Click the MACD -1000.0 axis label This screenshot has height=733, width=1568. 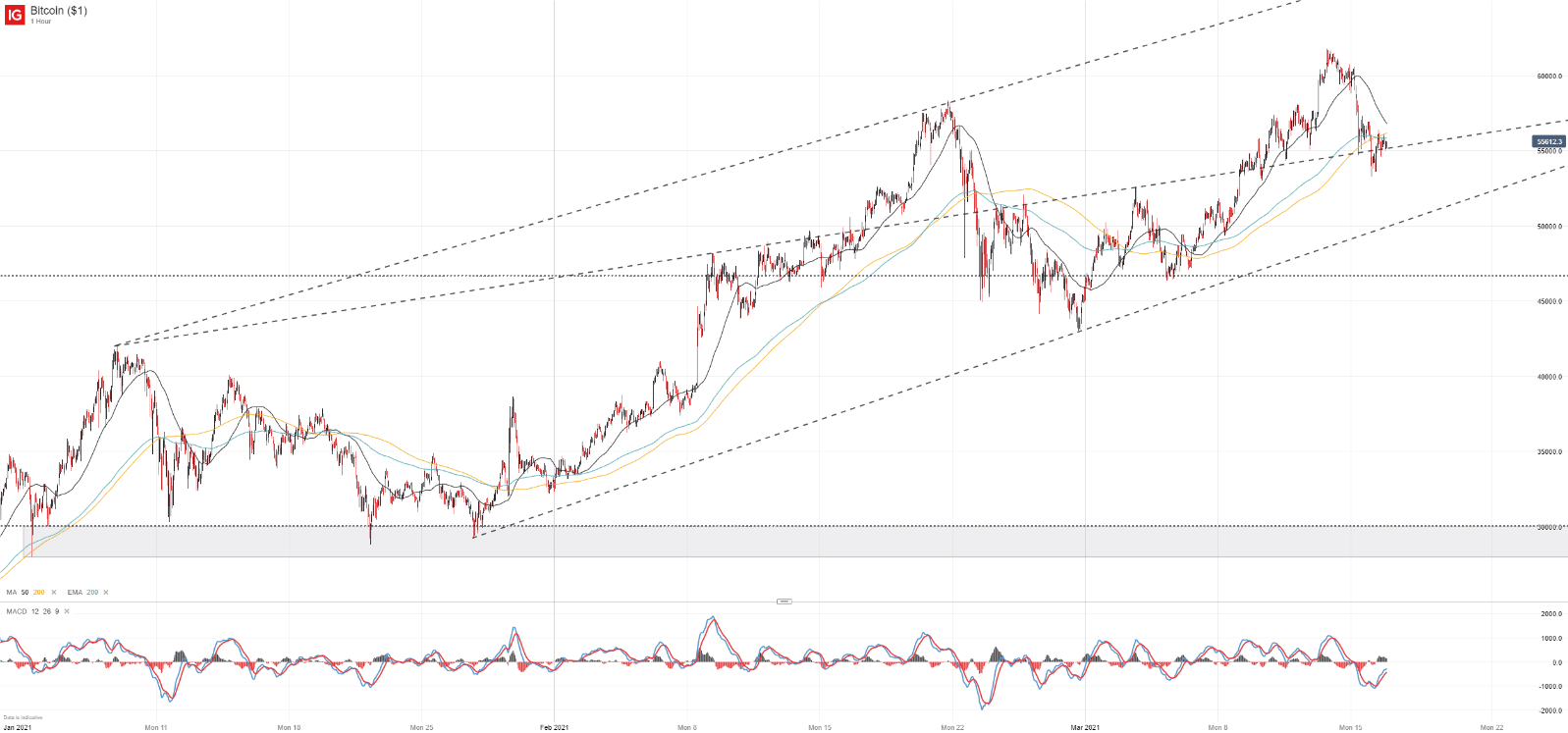1550,687
